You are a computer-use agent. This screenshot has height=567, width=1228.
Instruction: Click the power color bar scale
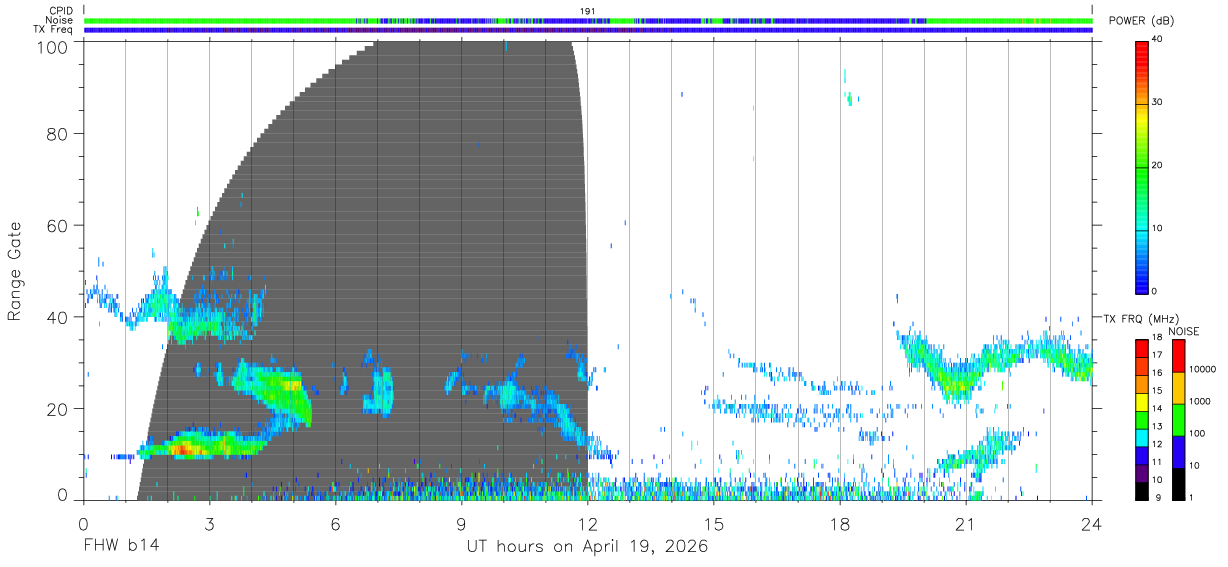click(x=1142, y=166)
